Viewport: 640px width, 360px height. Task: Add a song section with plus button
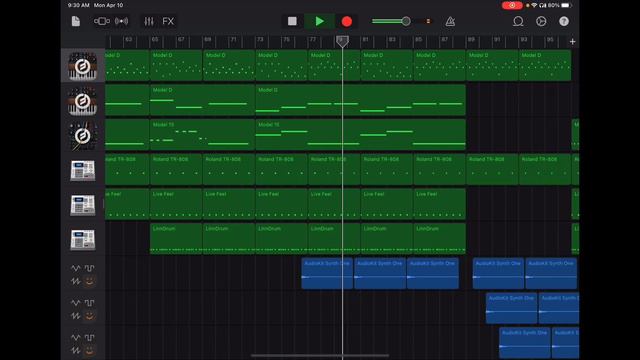[x=572, y=42]
